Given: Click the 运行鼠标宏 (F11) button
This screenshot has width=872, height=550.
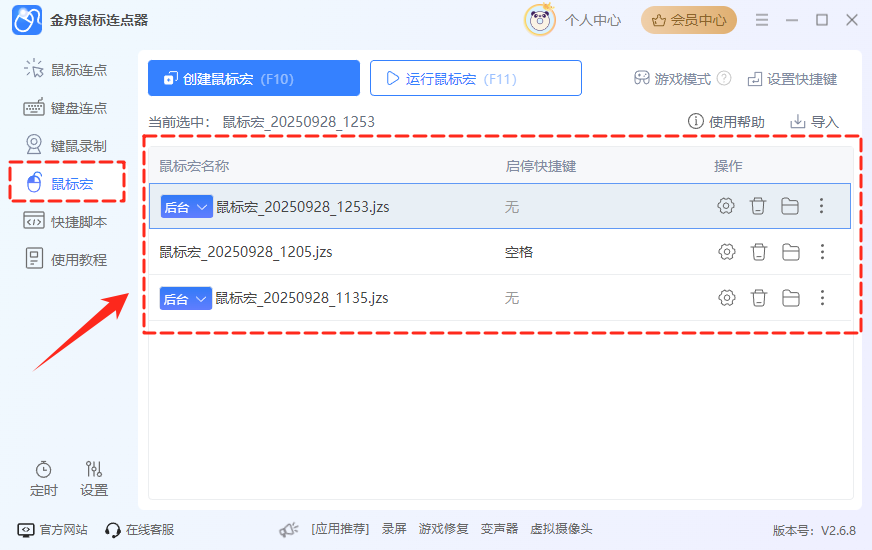Looking at the screenshot, I should click(x=475, y=78).
